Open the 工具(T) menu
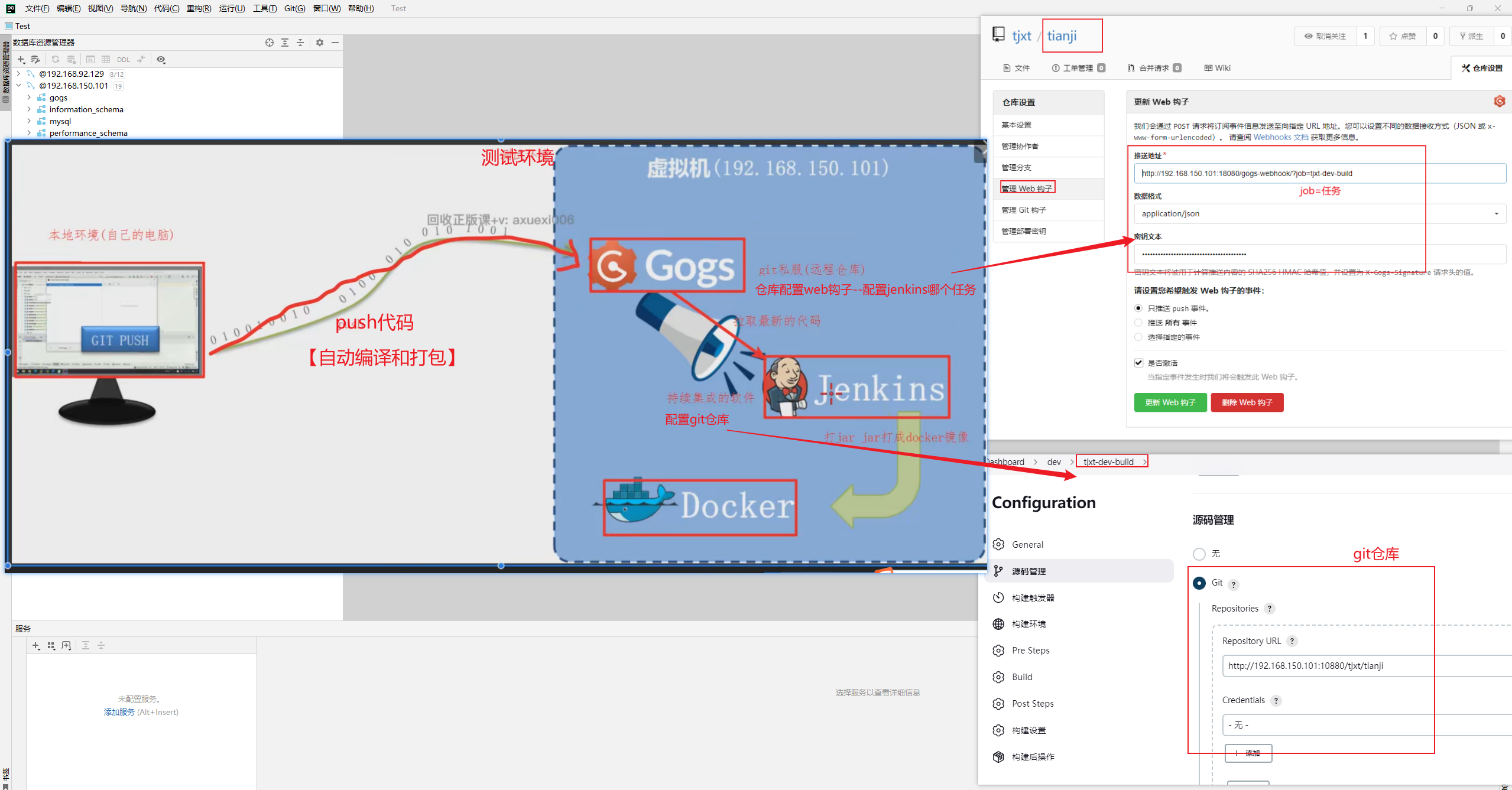The width and height of the screenshot is (1512, 790). pos(264,8)
